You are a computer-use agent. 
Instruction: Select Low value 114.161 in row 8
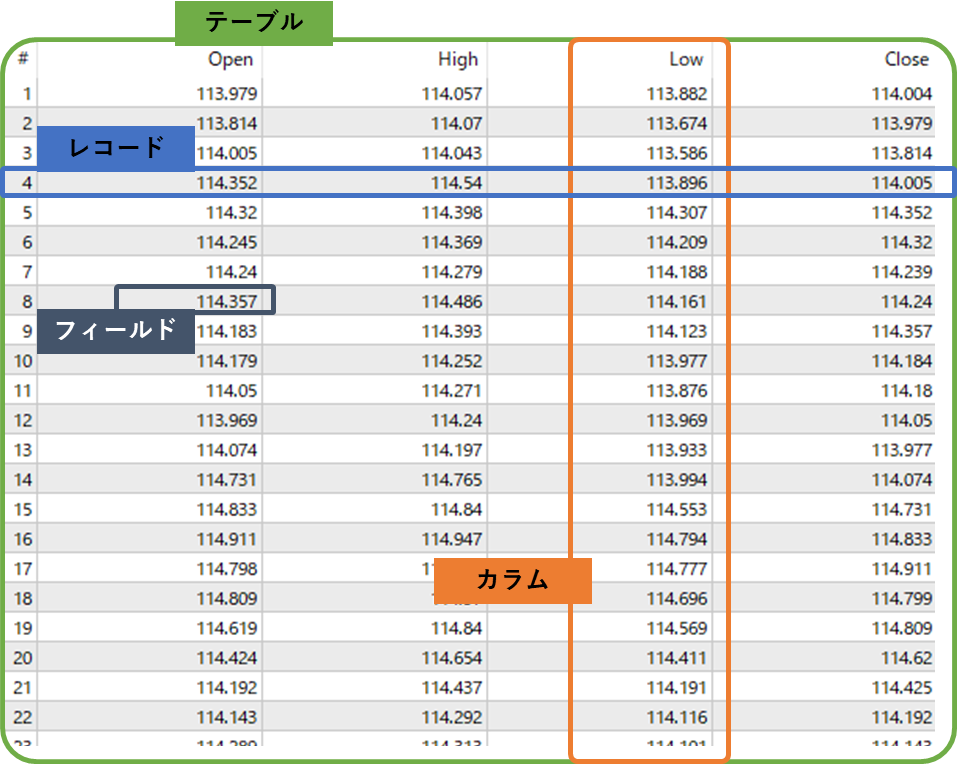(677, 302)
